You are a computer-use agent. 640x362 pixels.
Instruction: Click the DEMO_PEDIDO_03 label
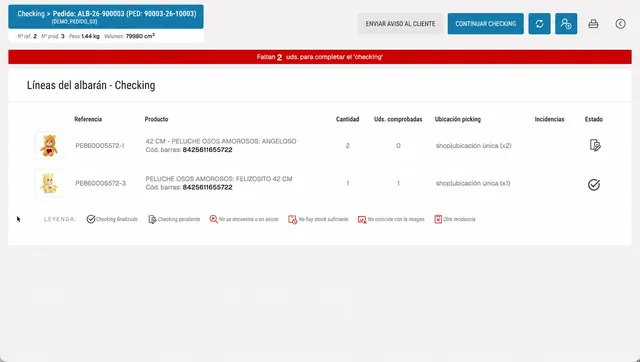tap(74, 22)
